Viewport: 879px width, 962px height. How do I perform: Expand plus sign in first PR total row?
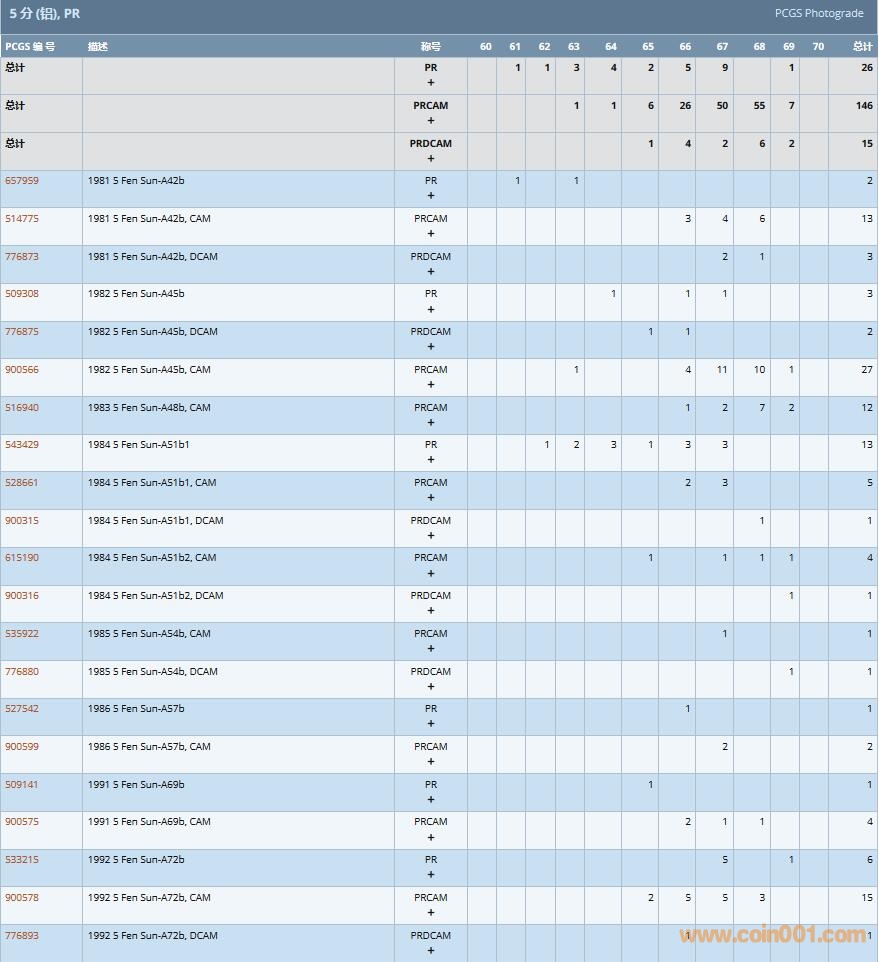[x=431, y=83]
